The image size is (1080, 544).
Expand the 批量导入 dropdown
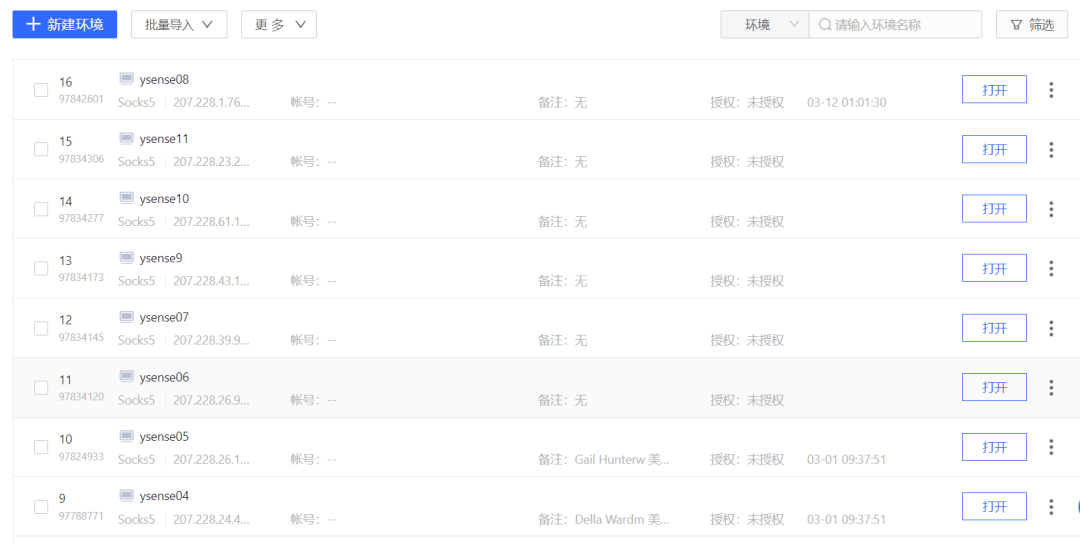point(179,25)
